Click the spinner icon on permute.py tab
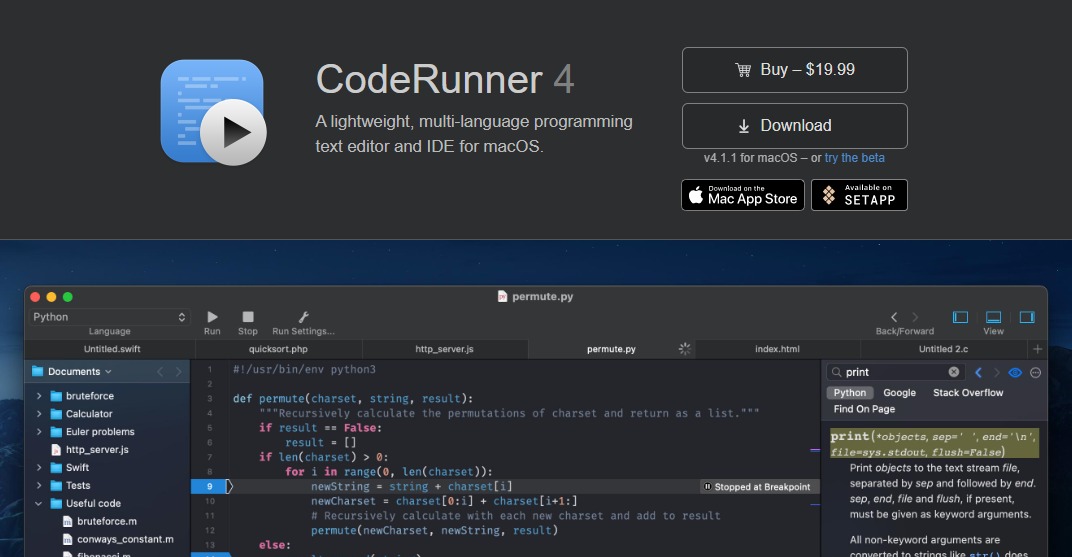 point(684,349)
